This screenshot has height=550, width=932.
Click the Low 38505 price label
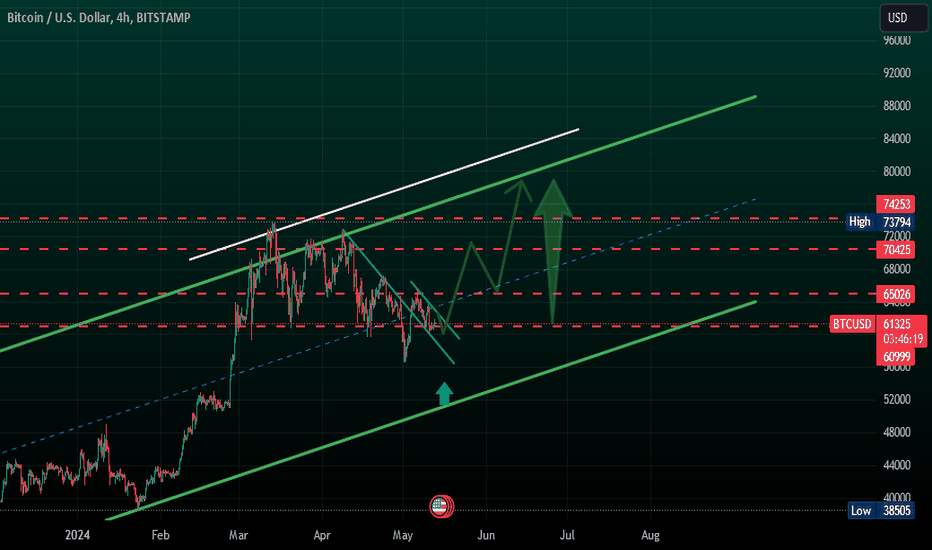point(881,510)
